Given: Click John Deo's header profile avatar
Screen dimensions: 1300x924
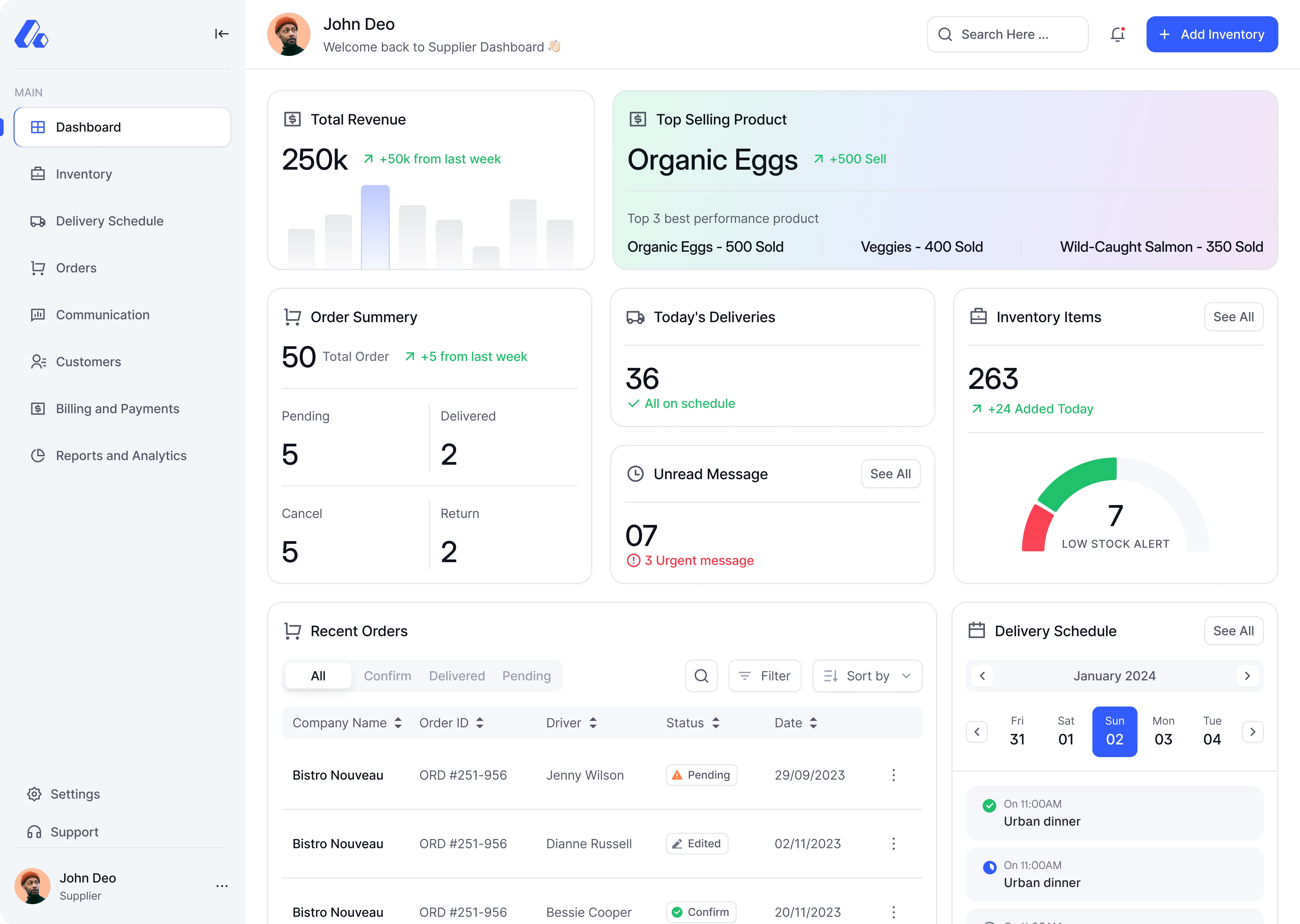Looking at the screenshot, I should pyautogui.click(x=289, y=34).
